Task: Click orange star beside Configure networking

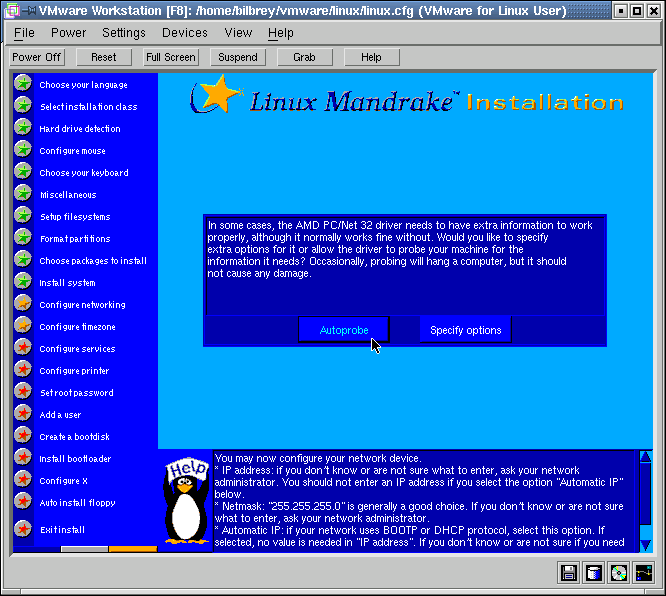Action: coord(22,304)
